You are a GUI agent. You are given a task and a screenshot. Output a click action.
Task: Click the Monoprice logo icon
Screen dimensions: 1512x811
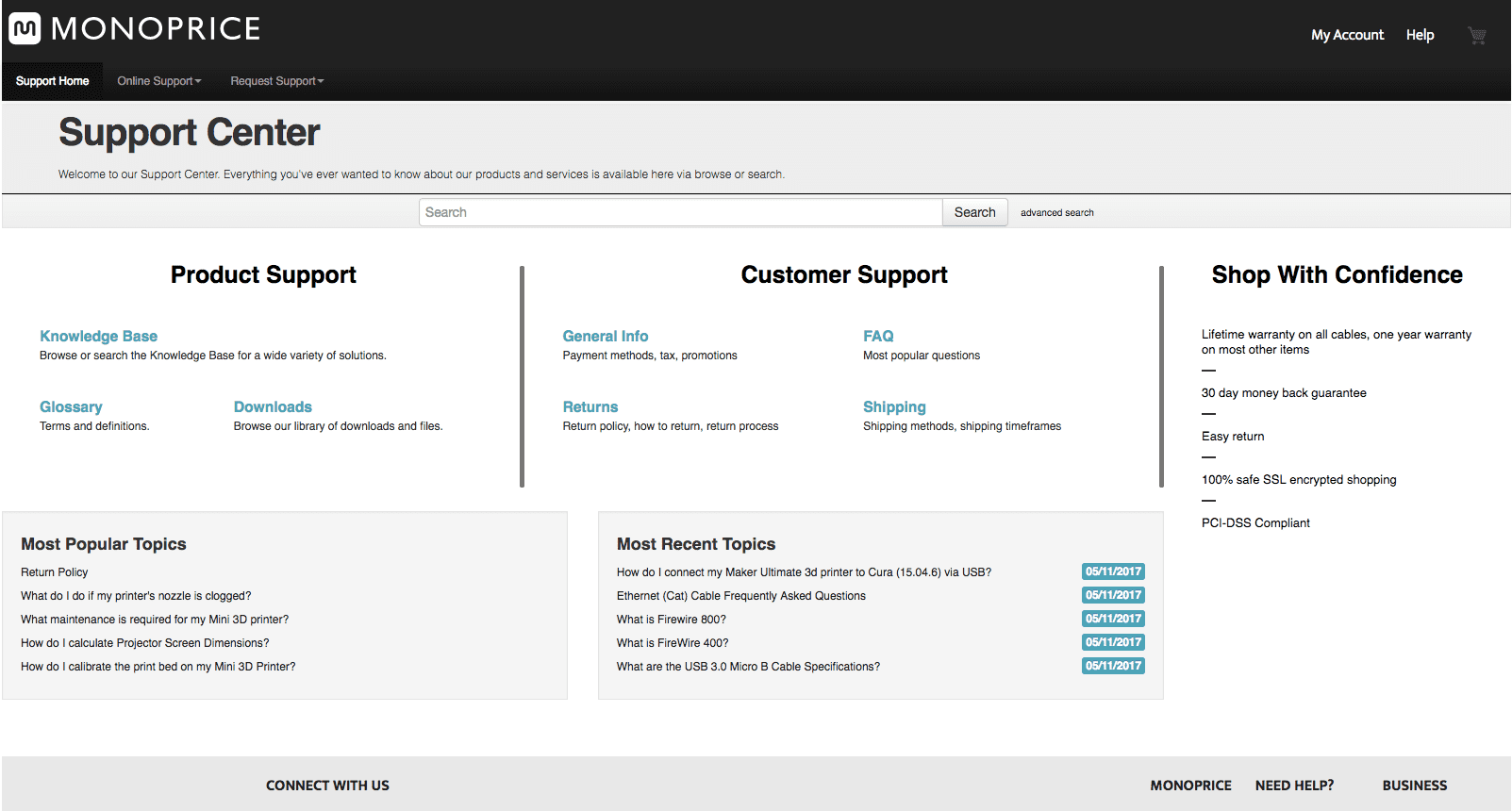(25, 28)
